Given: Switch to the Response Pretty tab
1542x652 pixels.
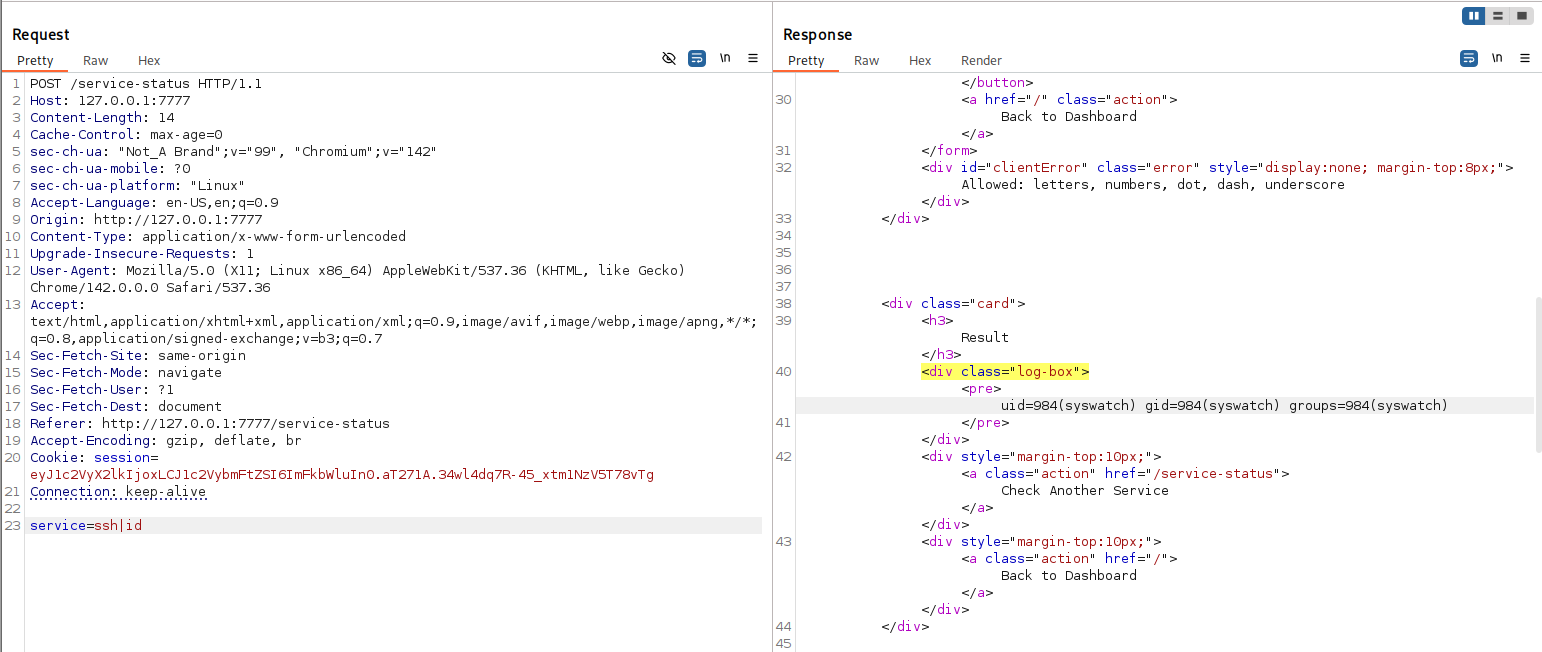Looking at the screenshot, I should coord(806,61).
